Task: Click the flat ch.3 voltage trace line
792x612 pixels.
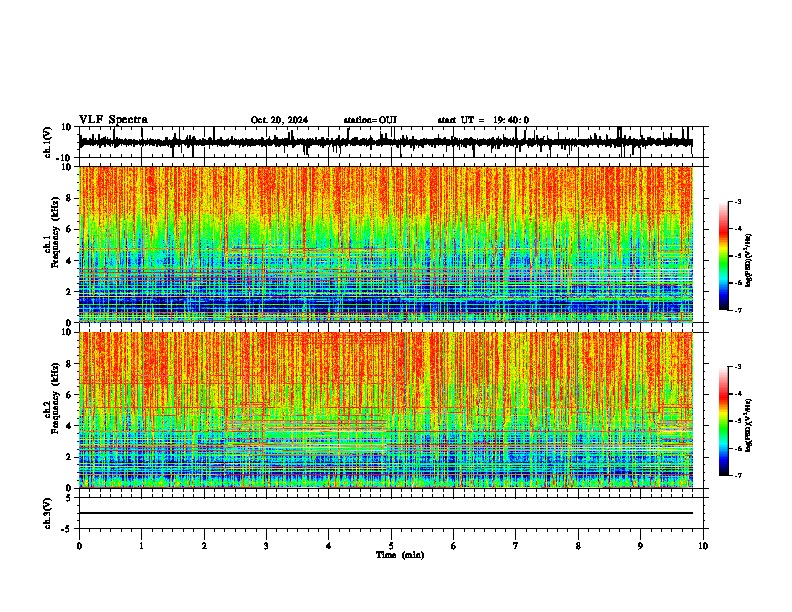Action: pos(386,513)
